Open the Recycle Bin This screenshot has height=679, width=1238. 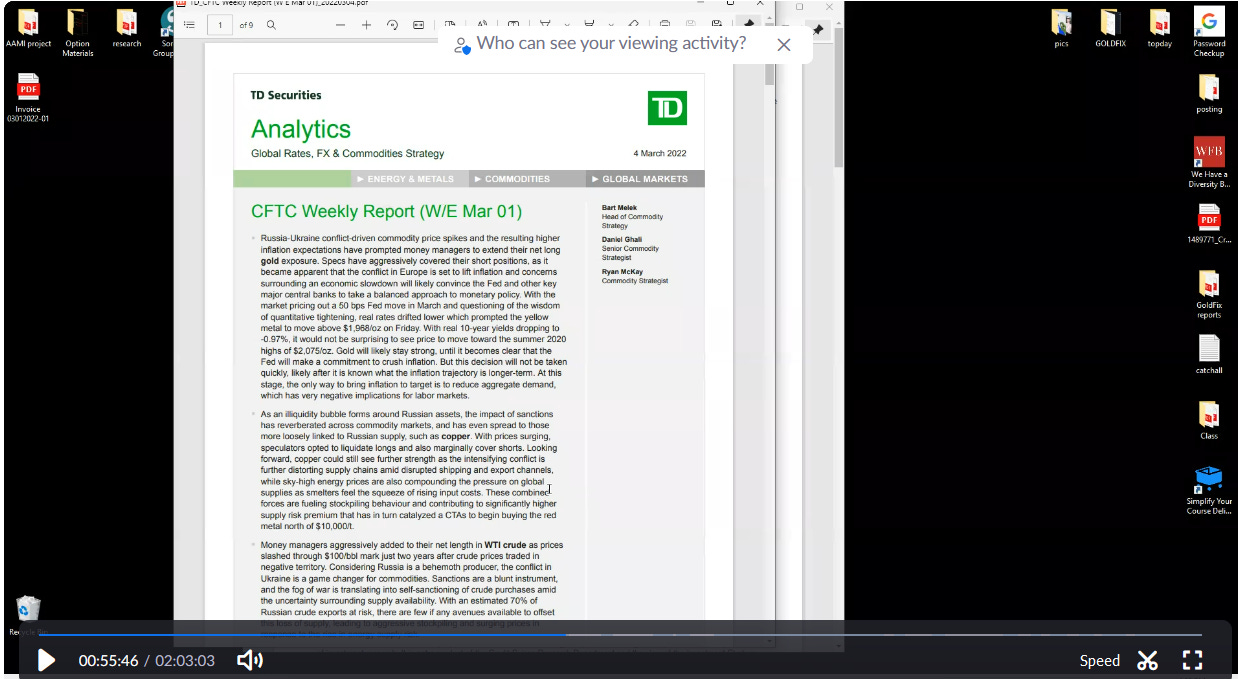click(29, 615)
